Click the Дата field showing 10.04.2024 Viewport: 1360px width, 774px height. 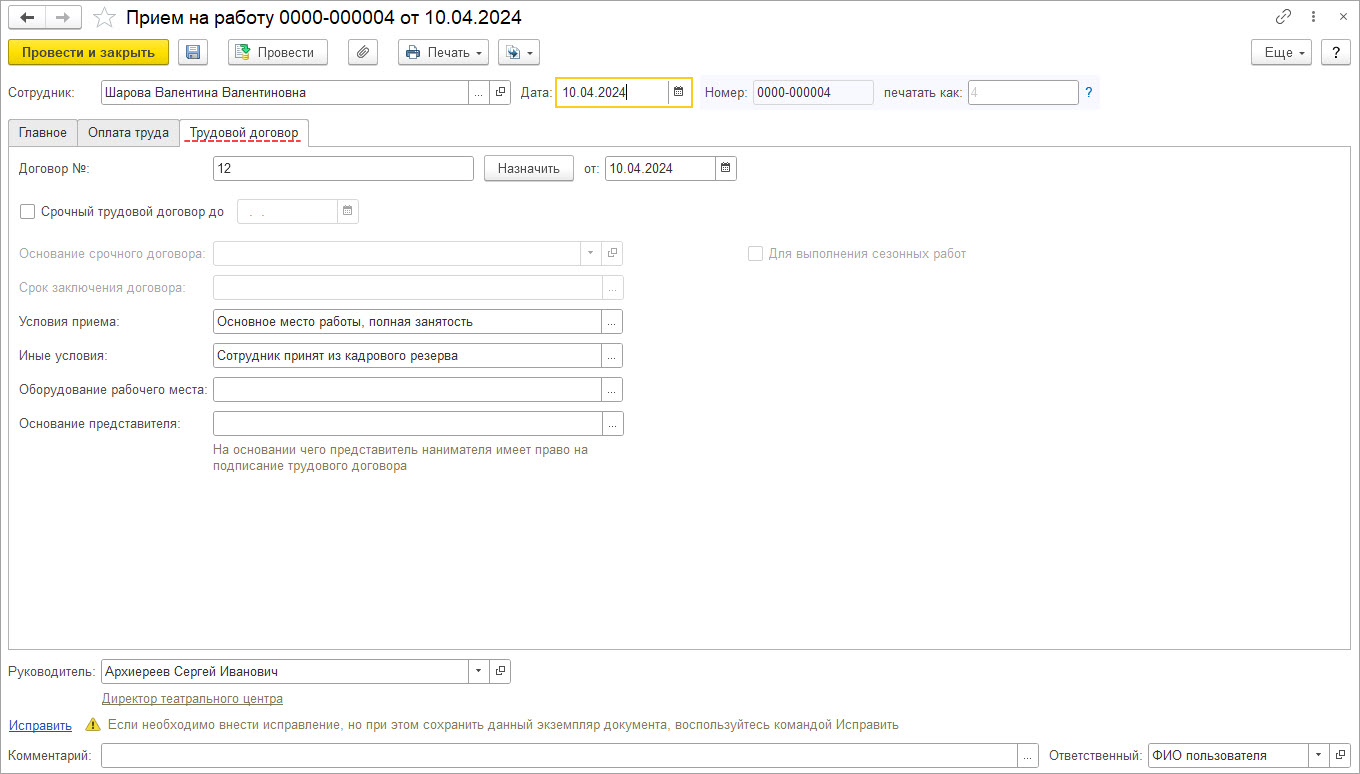point(612,92)
